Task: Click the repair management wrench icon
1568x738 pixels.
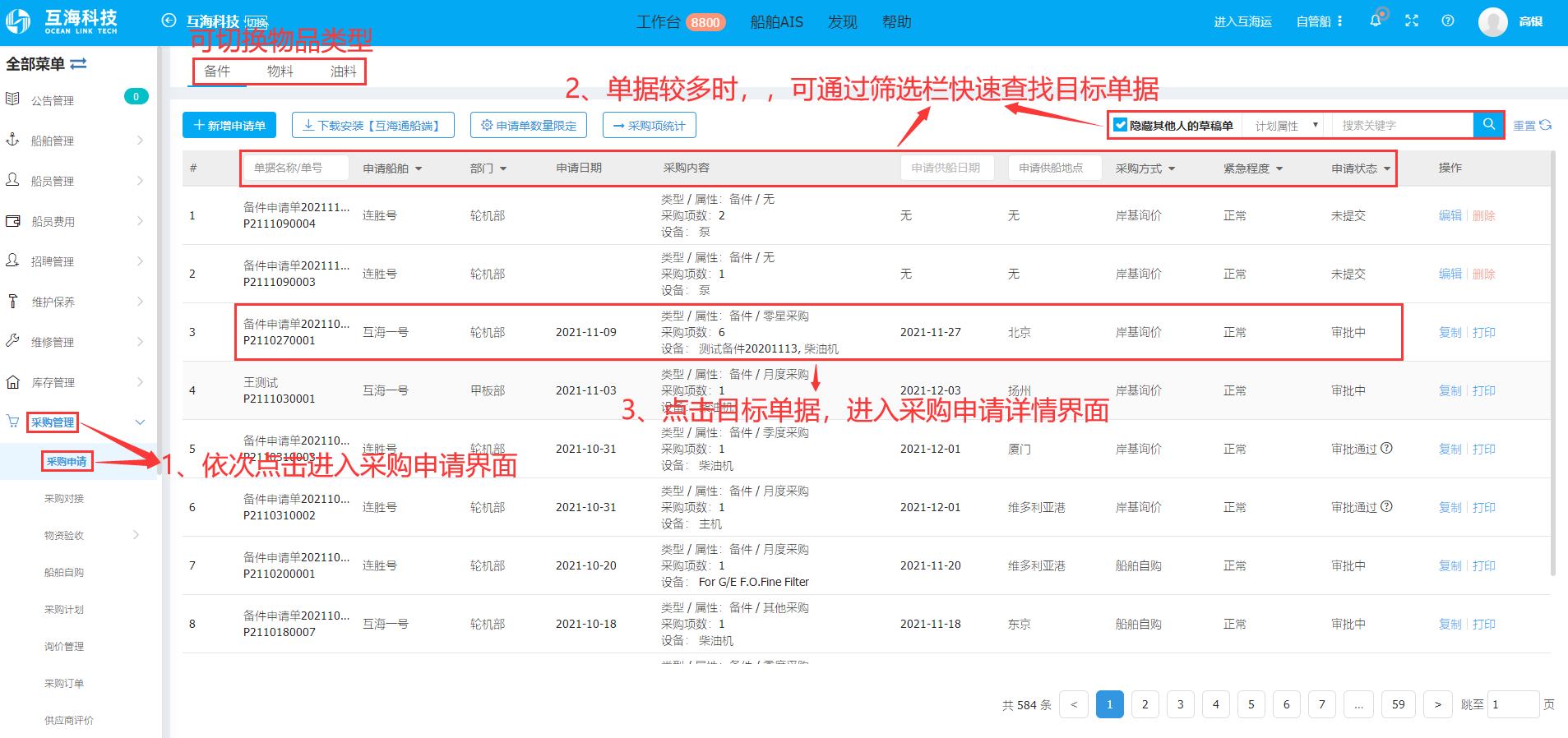Action: coord(12,341)
